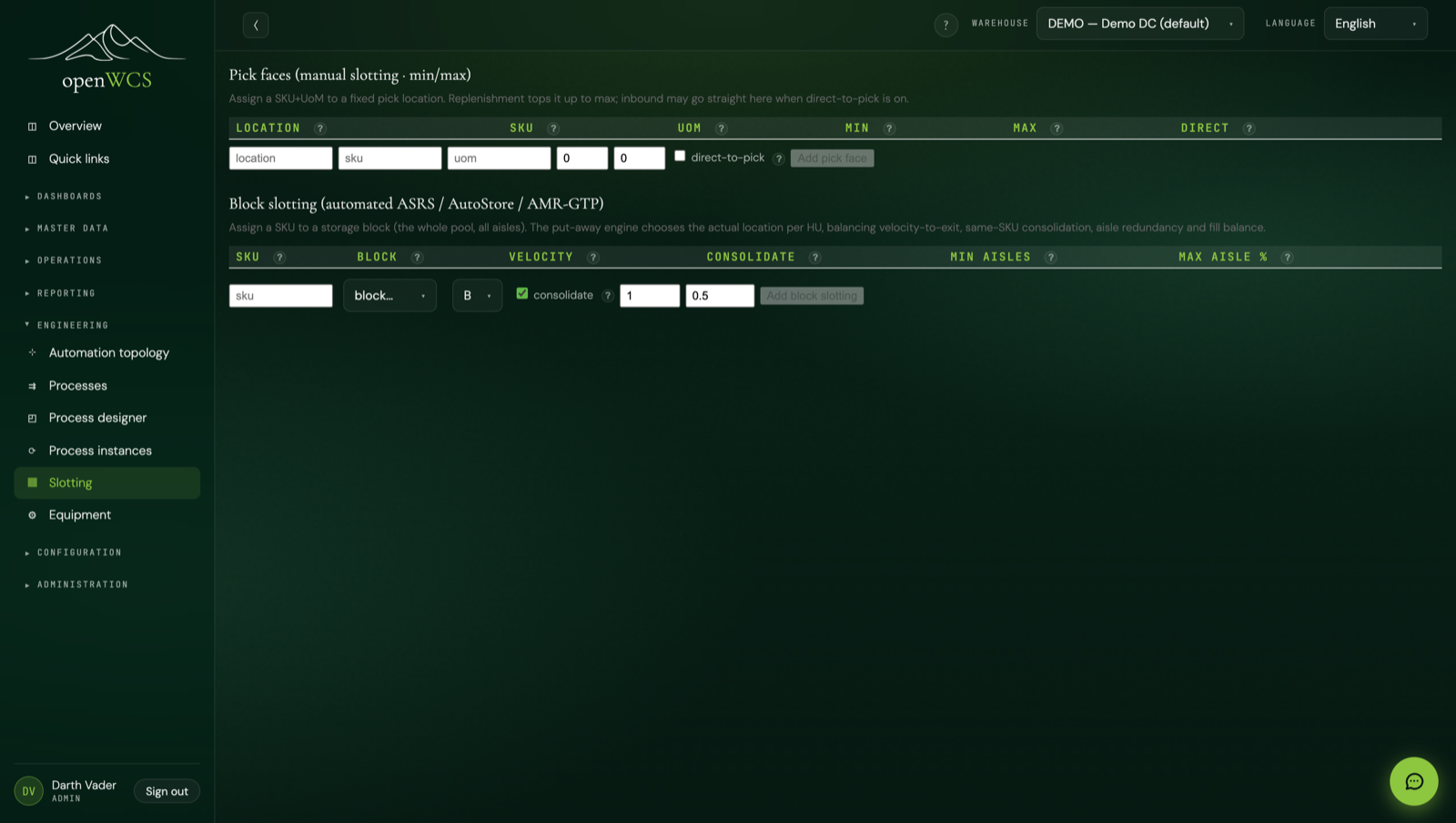Navigate to Processes
The image size is (1456, 823).
(107, 386)
